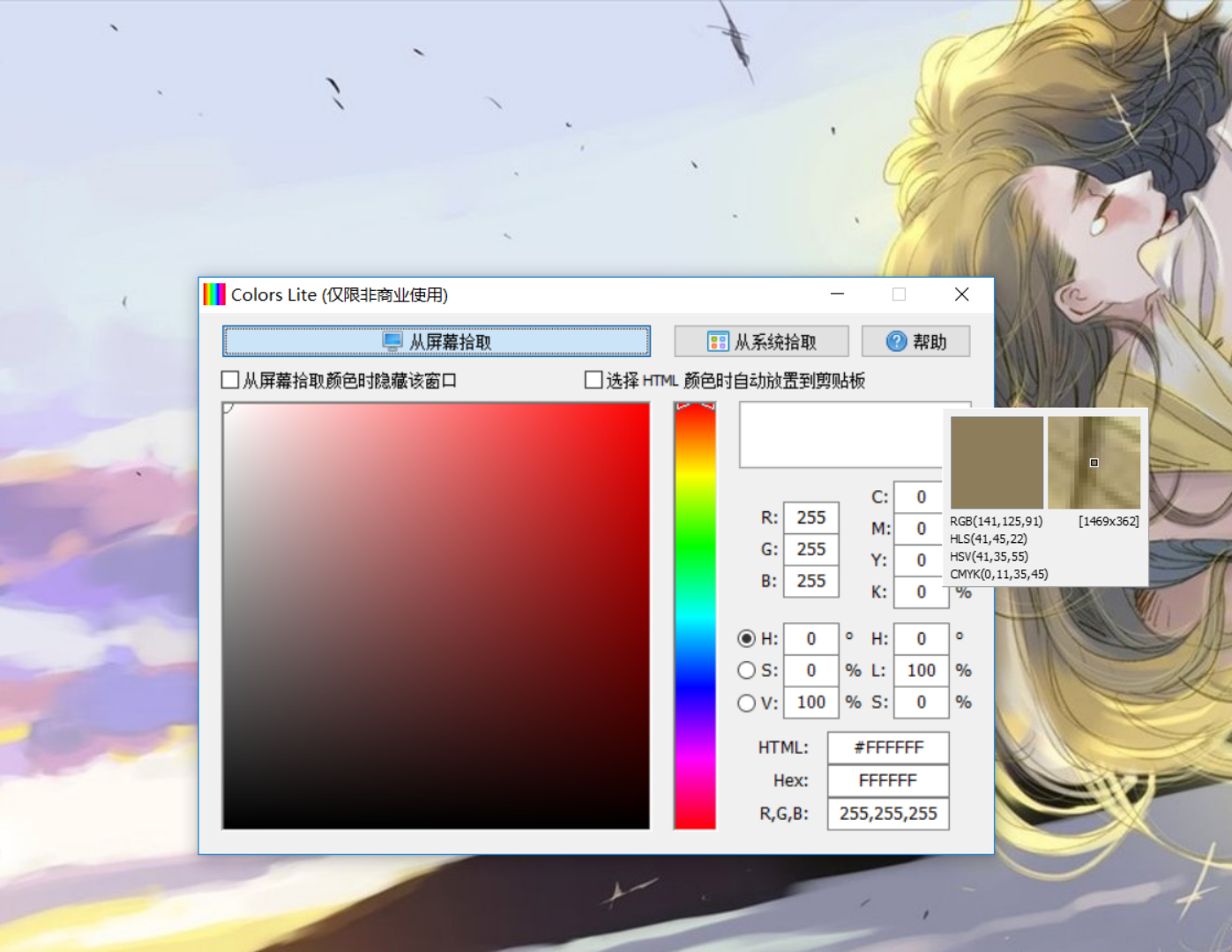Screen dimensions: 1232x952
Task: Close the Colors Lite window
Action: tap(962, 294)
